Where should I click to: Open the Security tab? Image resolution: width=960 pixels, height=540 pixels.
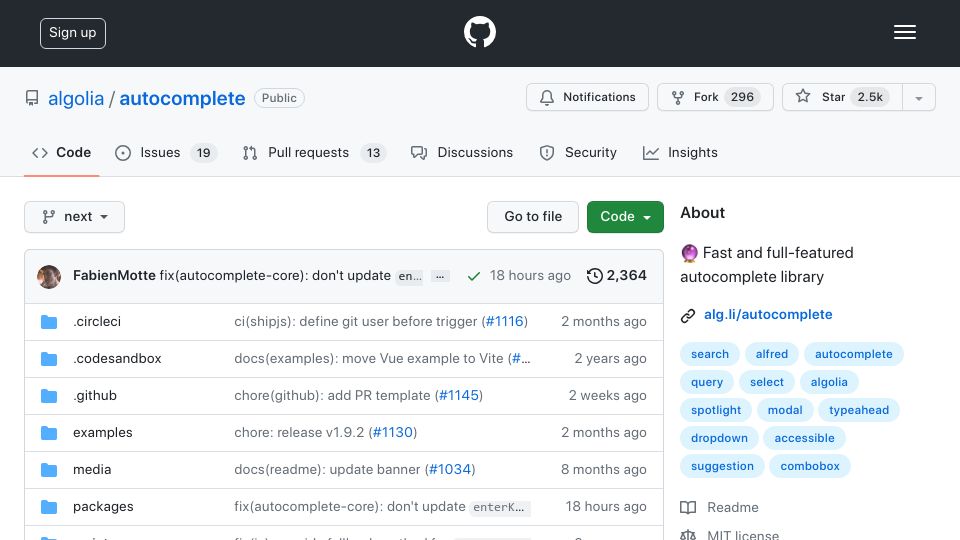[578, 152]
